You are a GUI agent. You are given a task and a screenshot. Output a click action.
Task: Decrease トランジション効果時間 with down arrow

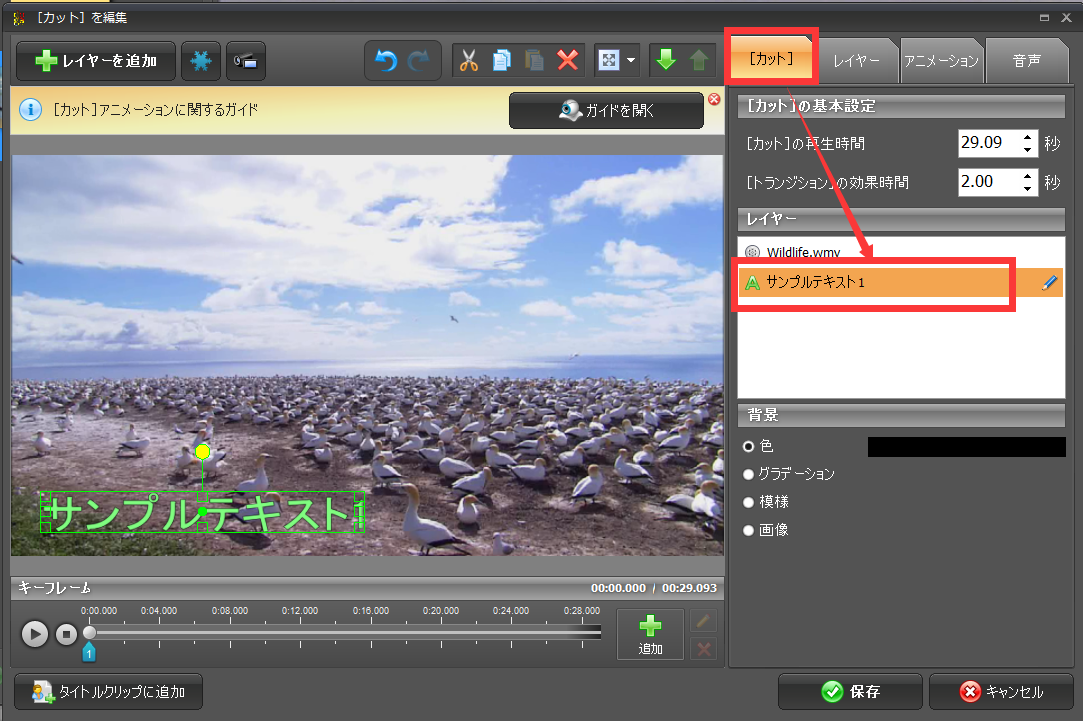coord(1027,188)
